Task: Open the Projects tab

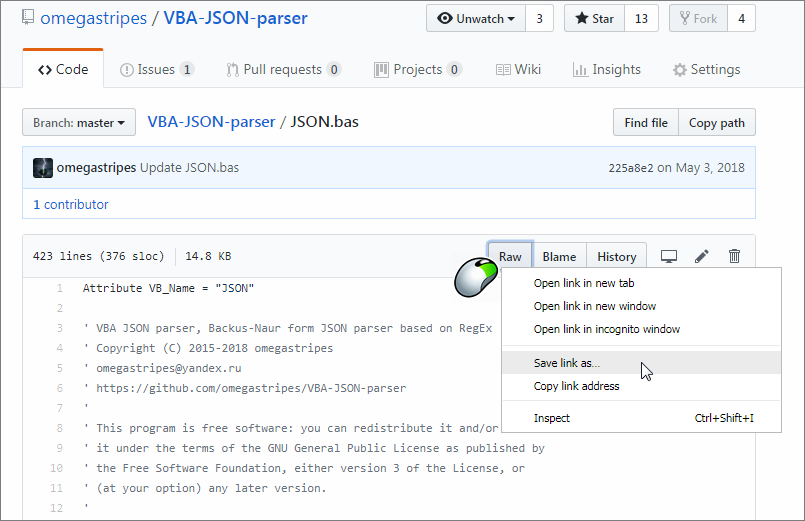Action: click(x=418, y=69)
